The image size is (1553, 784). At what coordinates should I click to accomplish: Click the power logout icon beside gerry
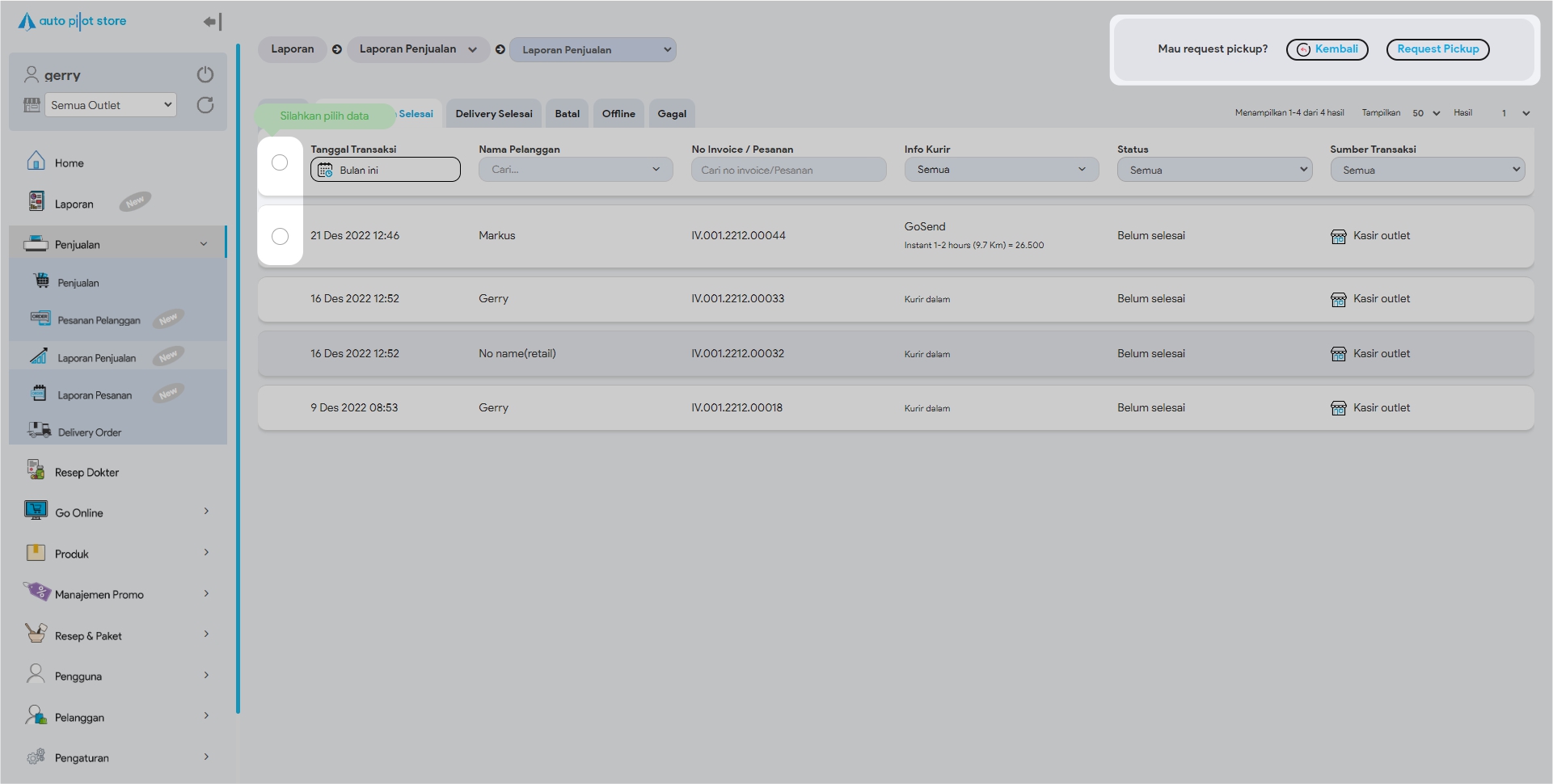[x=205, y=74]
